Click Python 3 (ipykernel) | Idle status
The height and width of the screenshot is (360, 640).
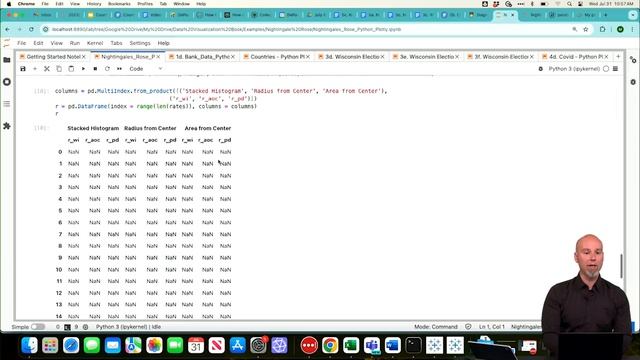click(129, 327)
